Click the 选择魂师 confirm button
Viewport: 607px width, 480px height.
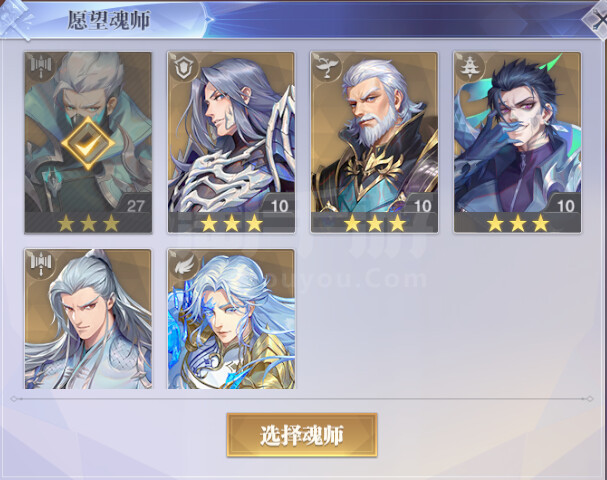(302, 435)
